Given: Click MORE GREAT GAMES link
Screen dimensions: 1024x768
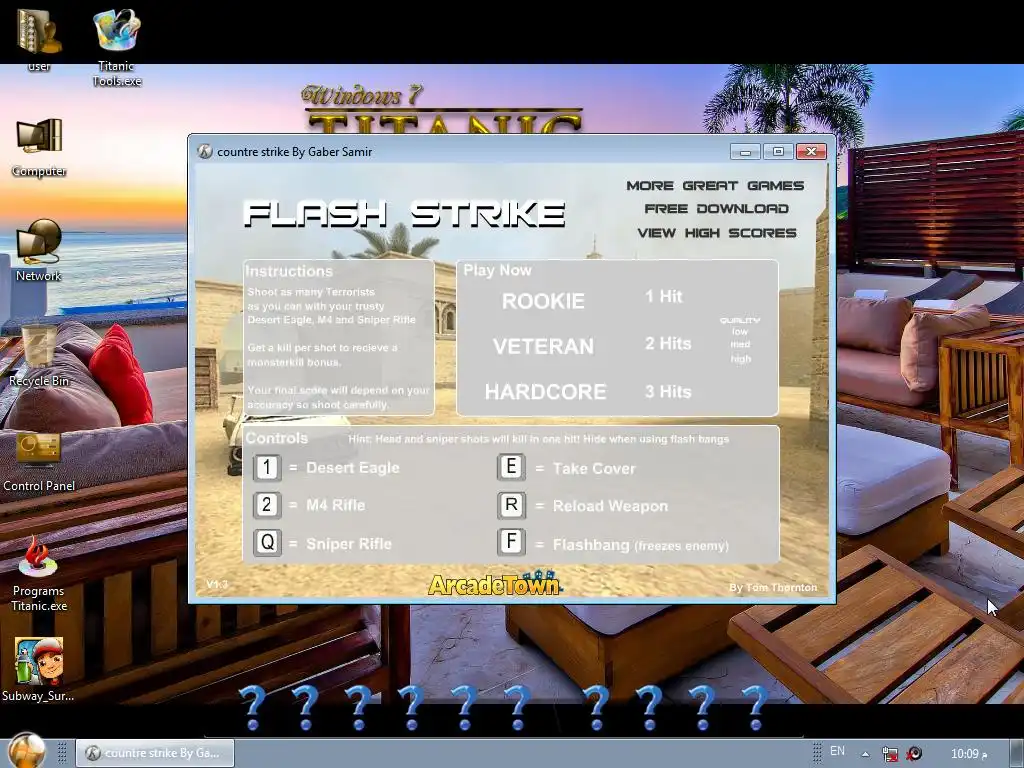Looking at the screenshot, I should pyautogui.click(x=715, y=185).
